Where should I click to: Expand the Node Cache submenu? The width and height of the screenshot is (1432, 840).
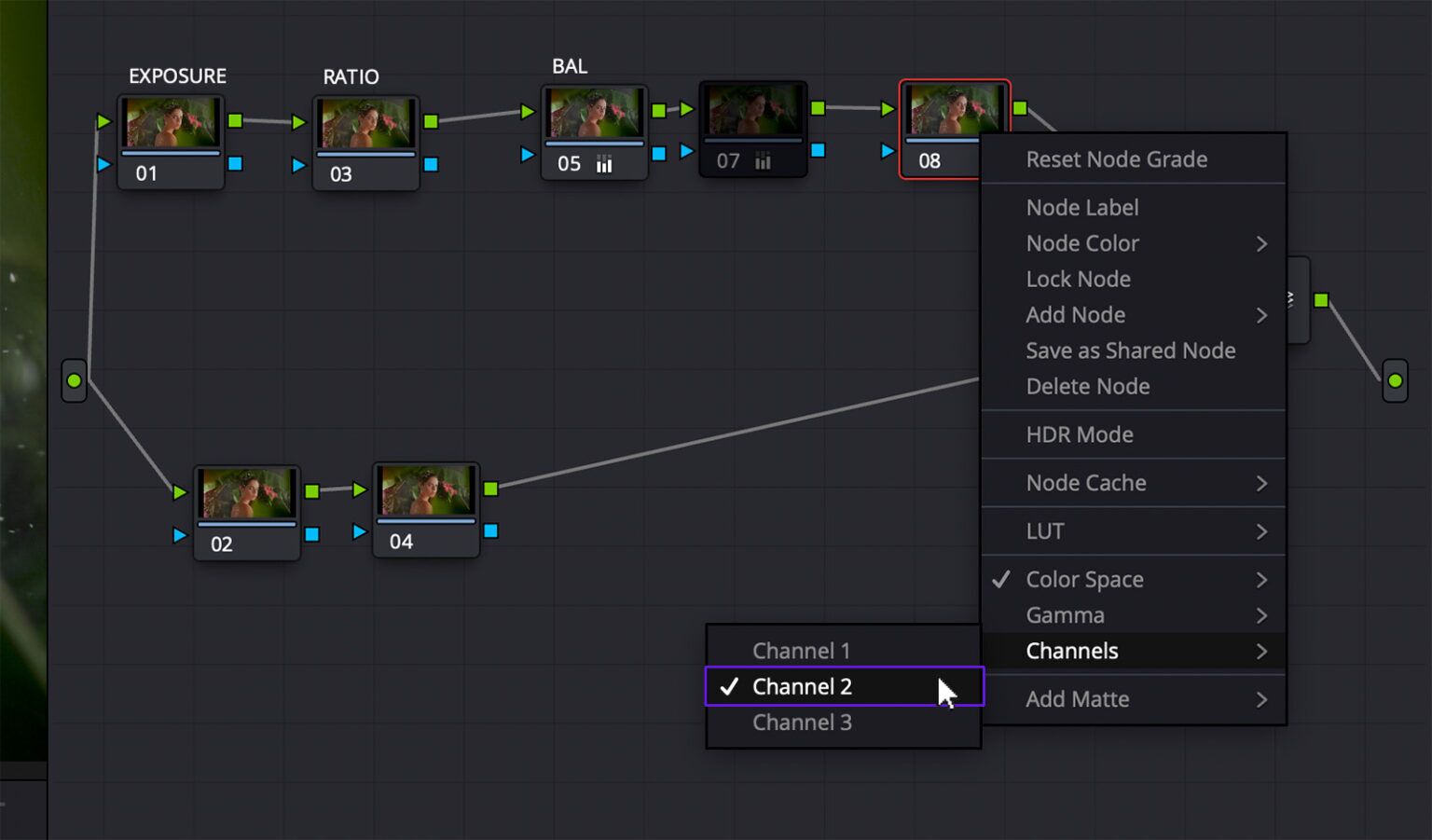(x=1085, y=483)
